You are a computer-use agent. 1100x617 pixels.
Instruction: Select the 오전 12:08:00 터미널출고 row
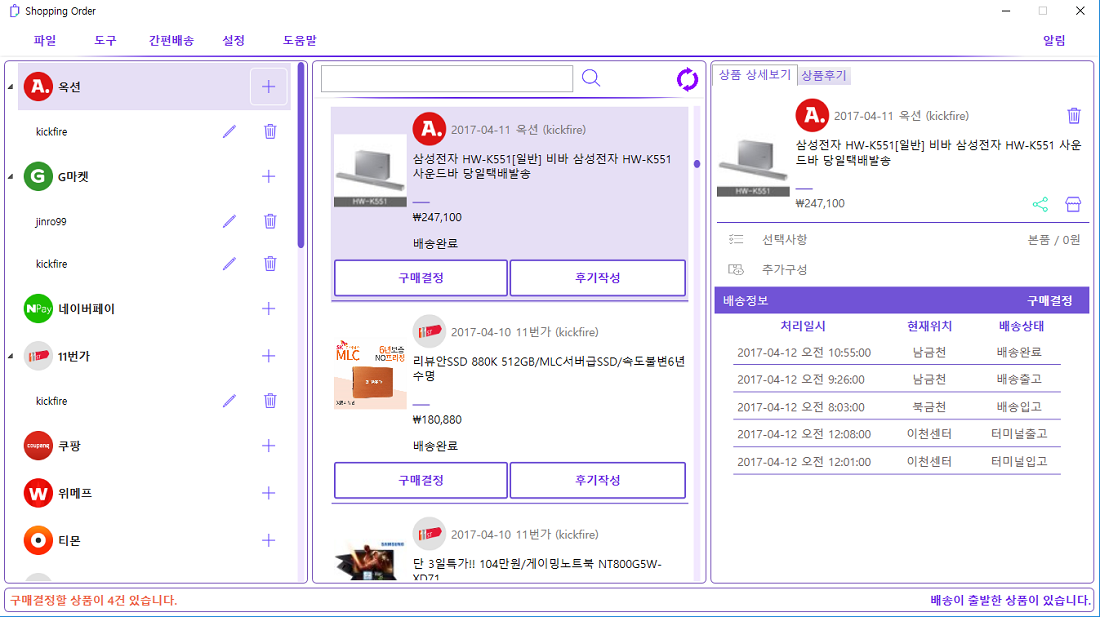point(897,434)
